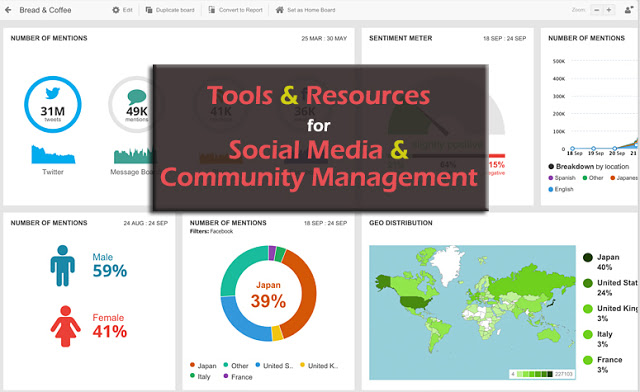Toggle Japan legend under donut chart

pos(203,365)
